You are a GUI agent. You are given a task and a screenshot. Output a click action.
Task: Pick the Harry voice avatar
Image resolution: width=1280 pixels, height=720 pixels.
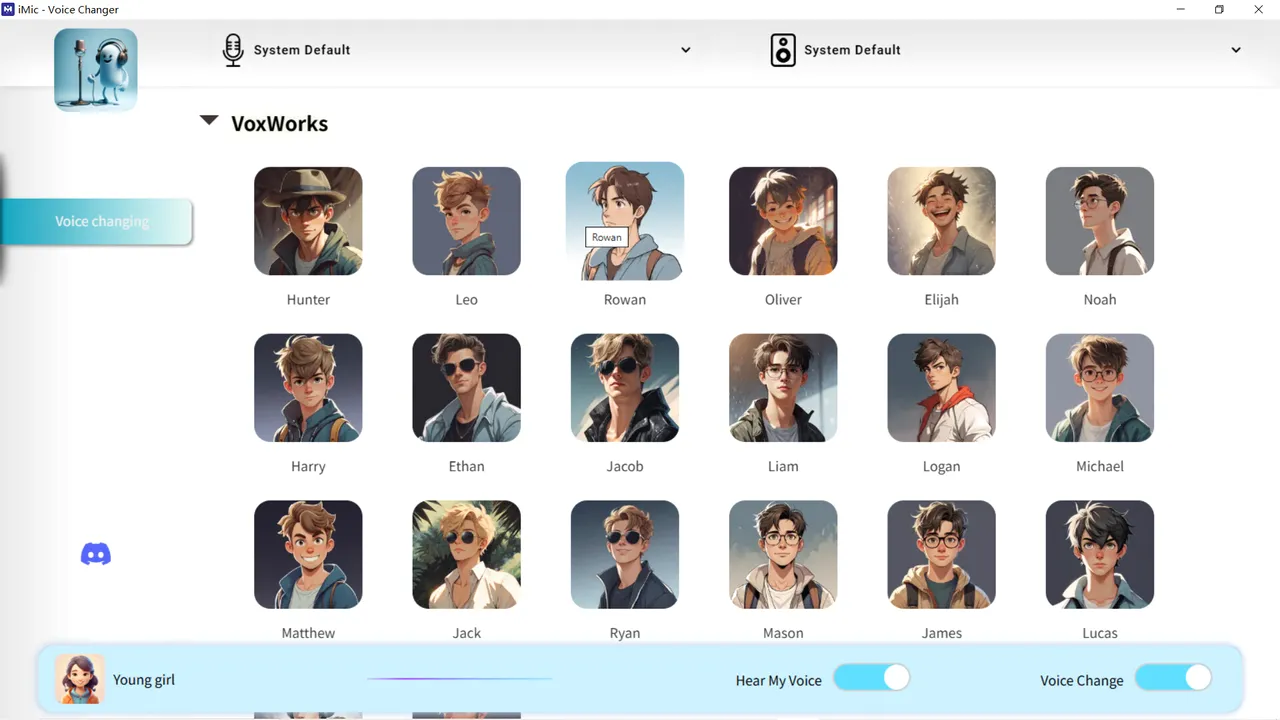[308, 388]
